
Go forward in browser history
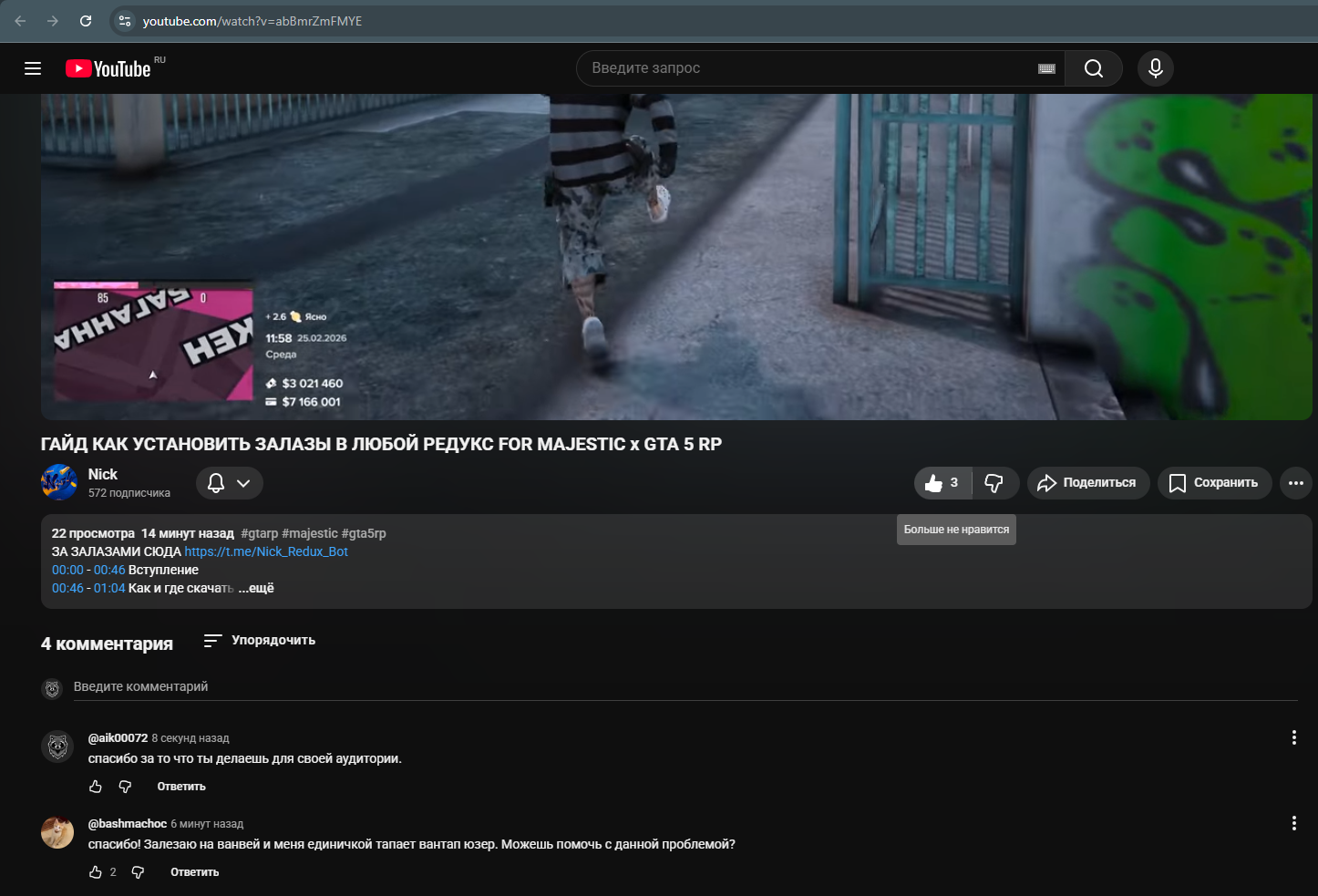[53, 21]
